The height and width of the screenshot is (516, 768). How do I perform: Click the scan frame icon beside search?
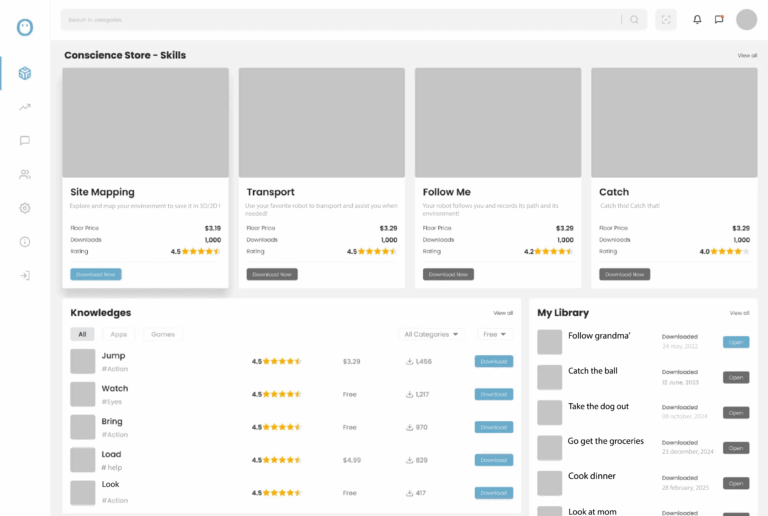665,19
